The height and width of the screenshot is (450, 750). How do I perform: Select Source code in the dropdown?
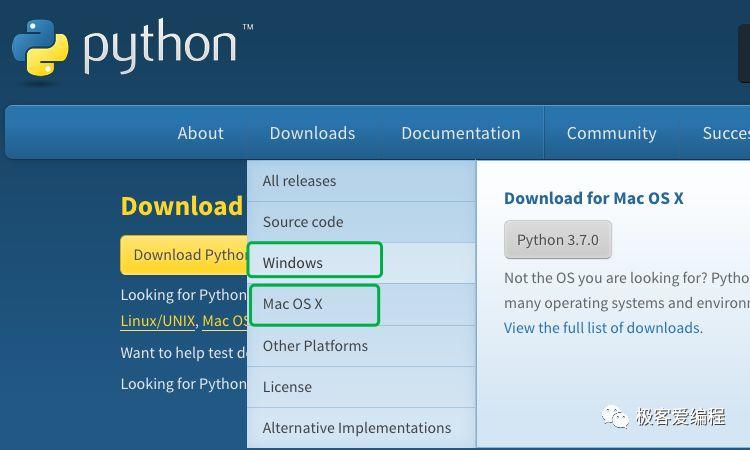pyautogui.click(x=362, y=222)
